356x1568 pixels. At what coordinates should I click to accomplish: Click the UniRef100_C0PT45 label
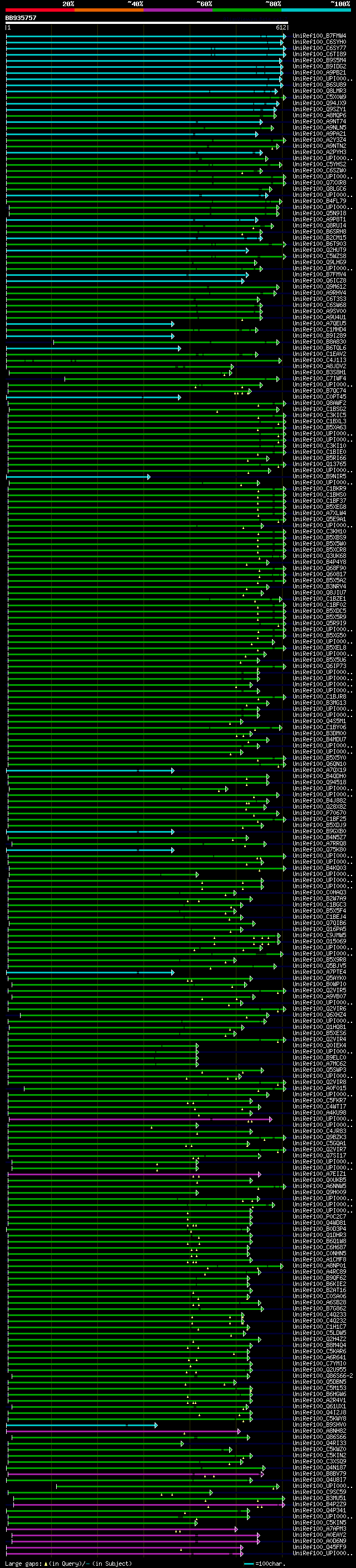coord(319,397)
